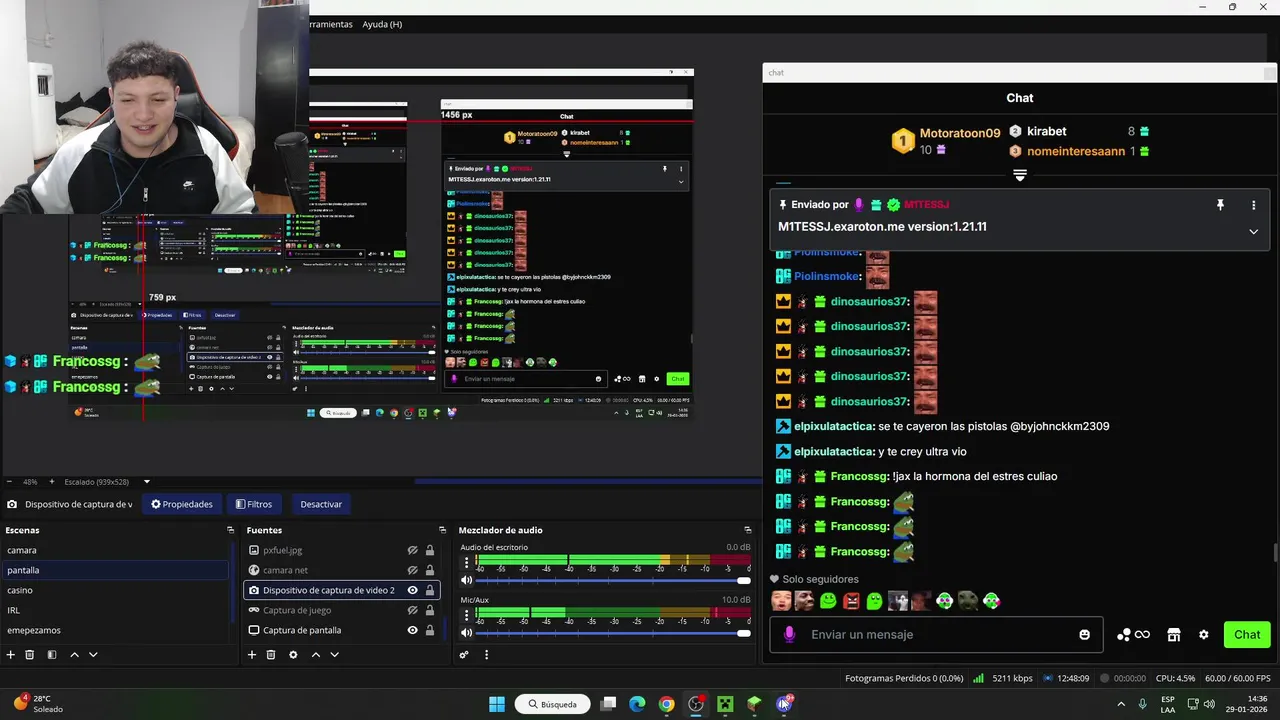Open Mic/Aux options three dots
This screenshot has width=1280, height=720.
tap(466, 616)
